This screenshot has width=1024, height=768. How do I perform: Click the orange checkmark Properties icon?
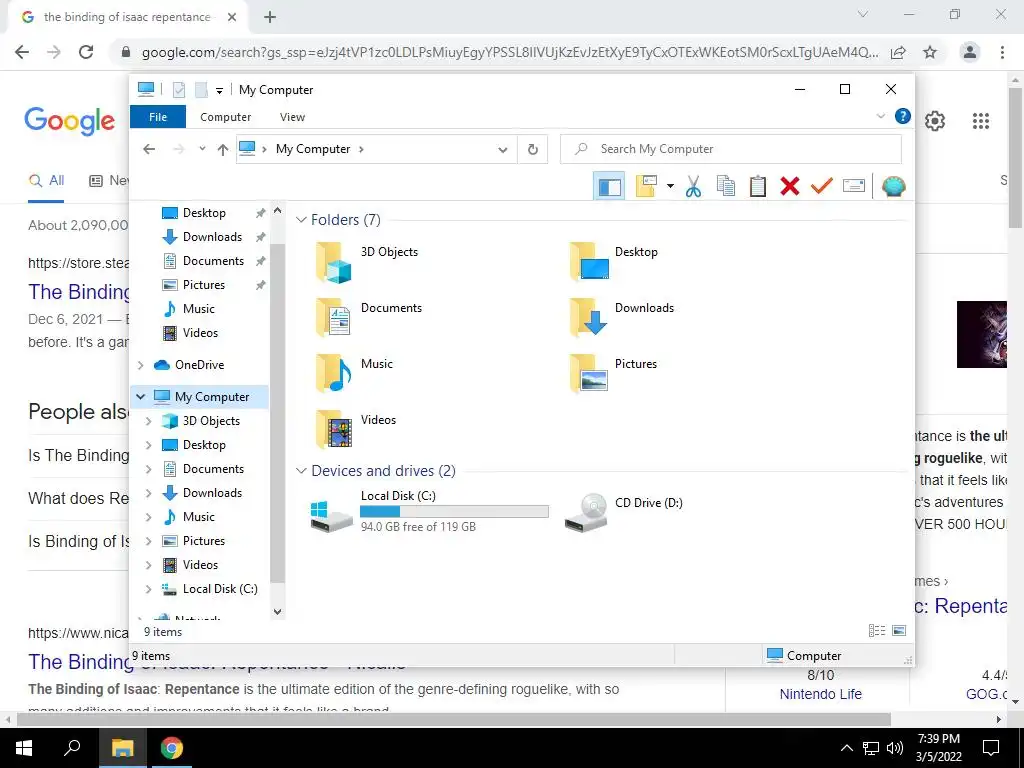click(822, 187)
